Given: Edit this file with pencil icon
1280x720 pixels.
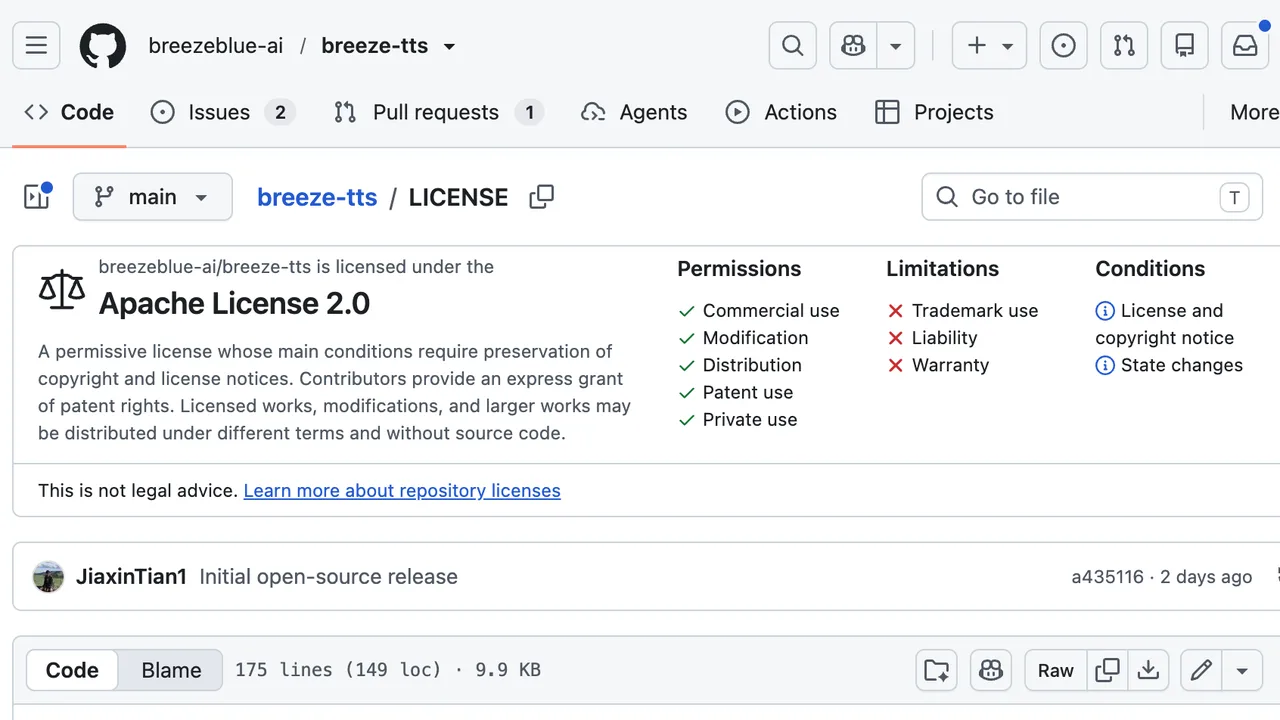Looking at the screenshot, I should [1202, 670].
